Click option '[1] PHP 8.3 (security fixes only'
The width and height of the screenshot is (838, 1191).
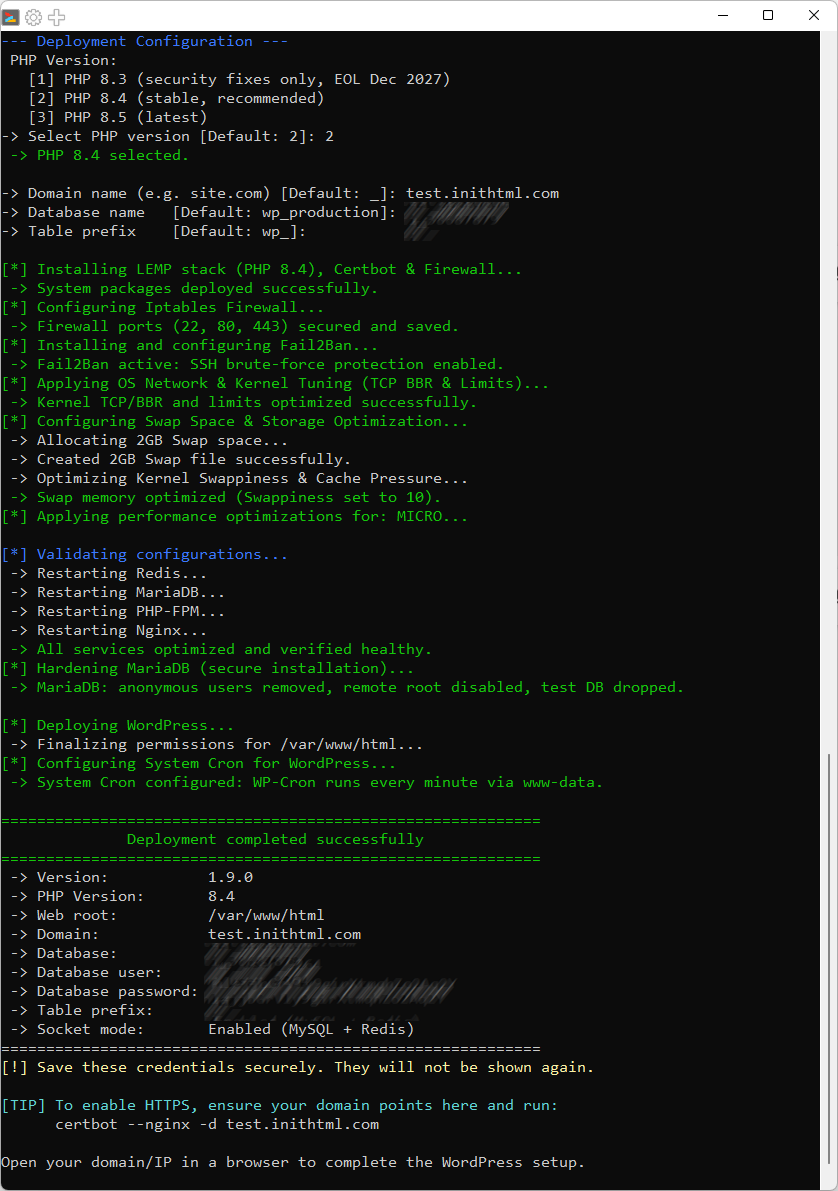pyautogui.click(x=239, y=79)
